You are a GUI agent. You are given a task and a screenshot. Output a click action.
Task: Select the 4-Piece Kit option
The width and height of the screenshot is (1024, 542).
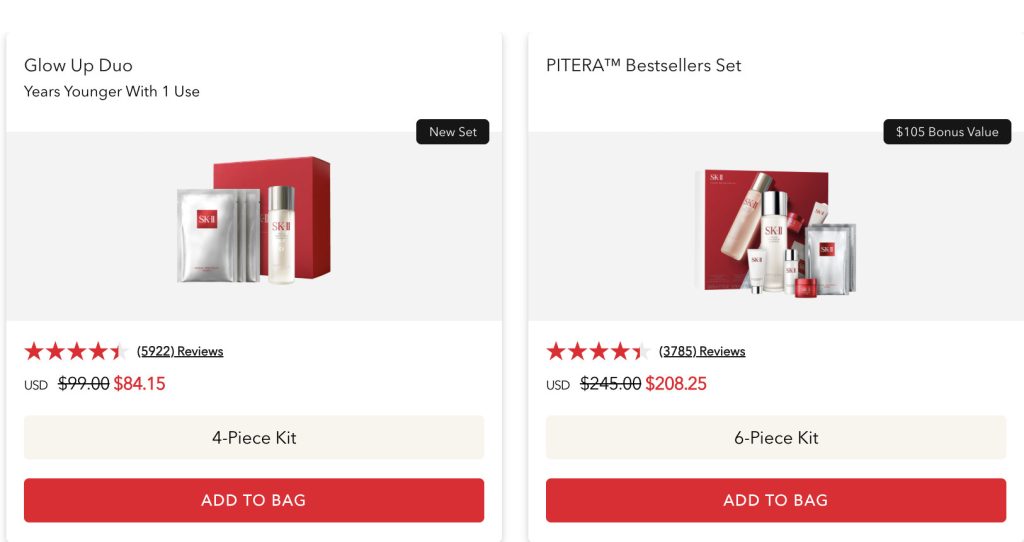coord(254,438)
